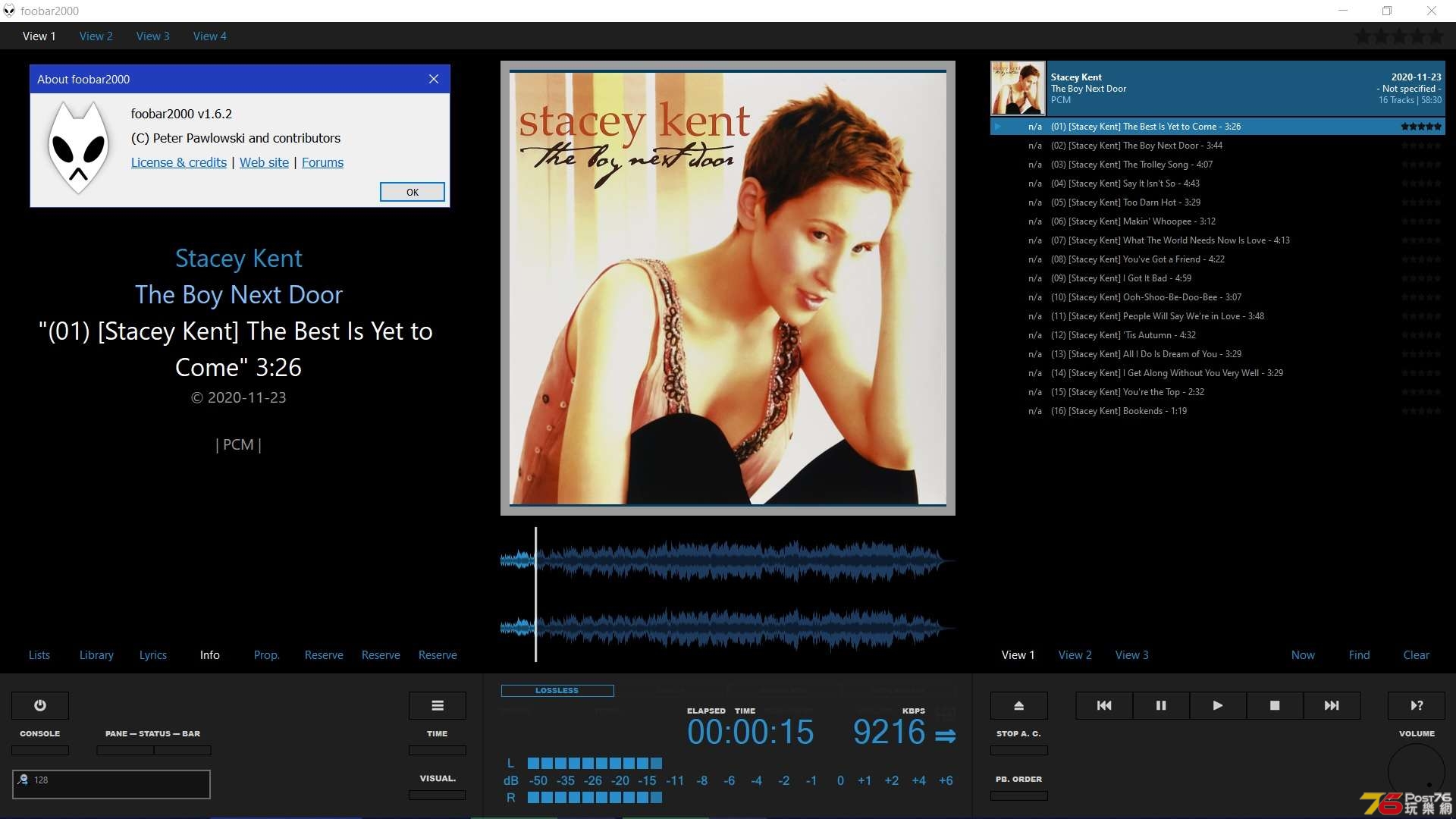Select the Info pane tab

[x=210, y=655]
